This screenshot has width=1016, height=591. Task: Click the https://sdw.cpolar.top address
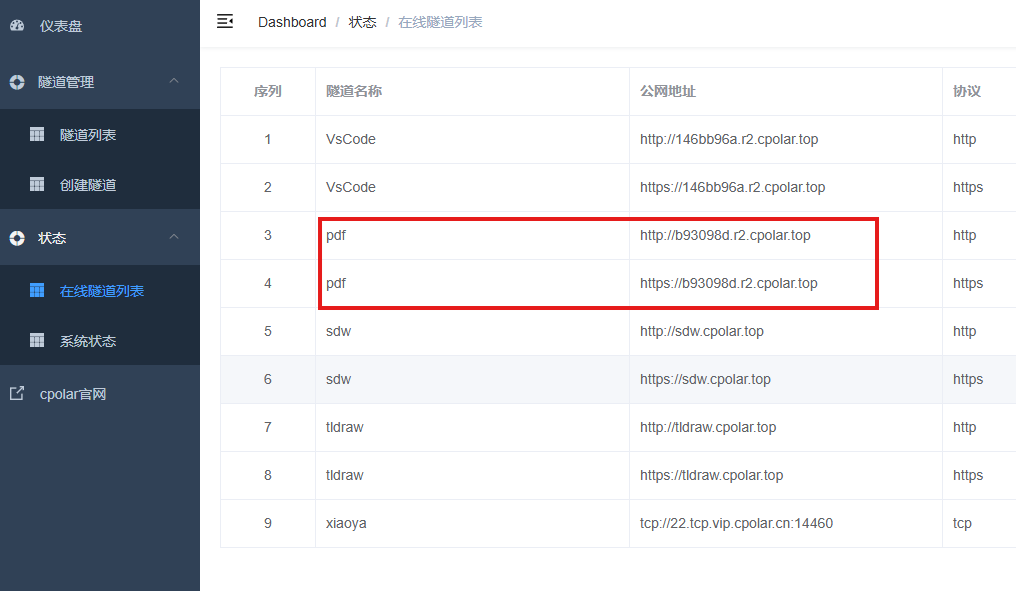(x=705, y=379)
